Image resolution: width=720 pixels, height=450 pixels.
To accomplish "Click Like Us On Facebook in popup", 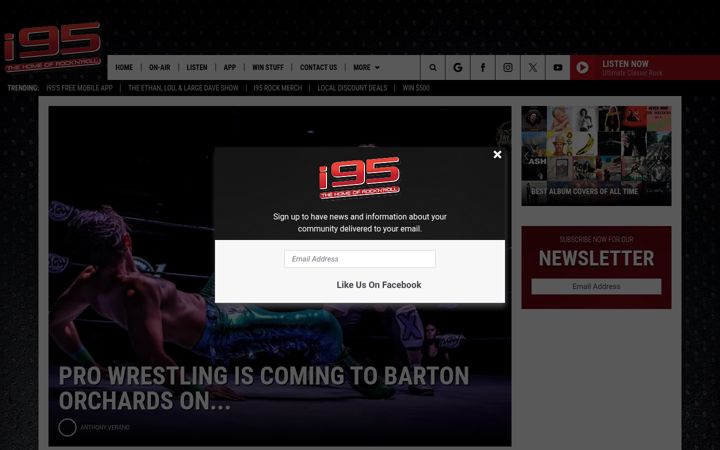I will pos(378,285).
